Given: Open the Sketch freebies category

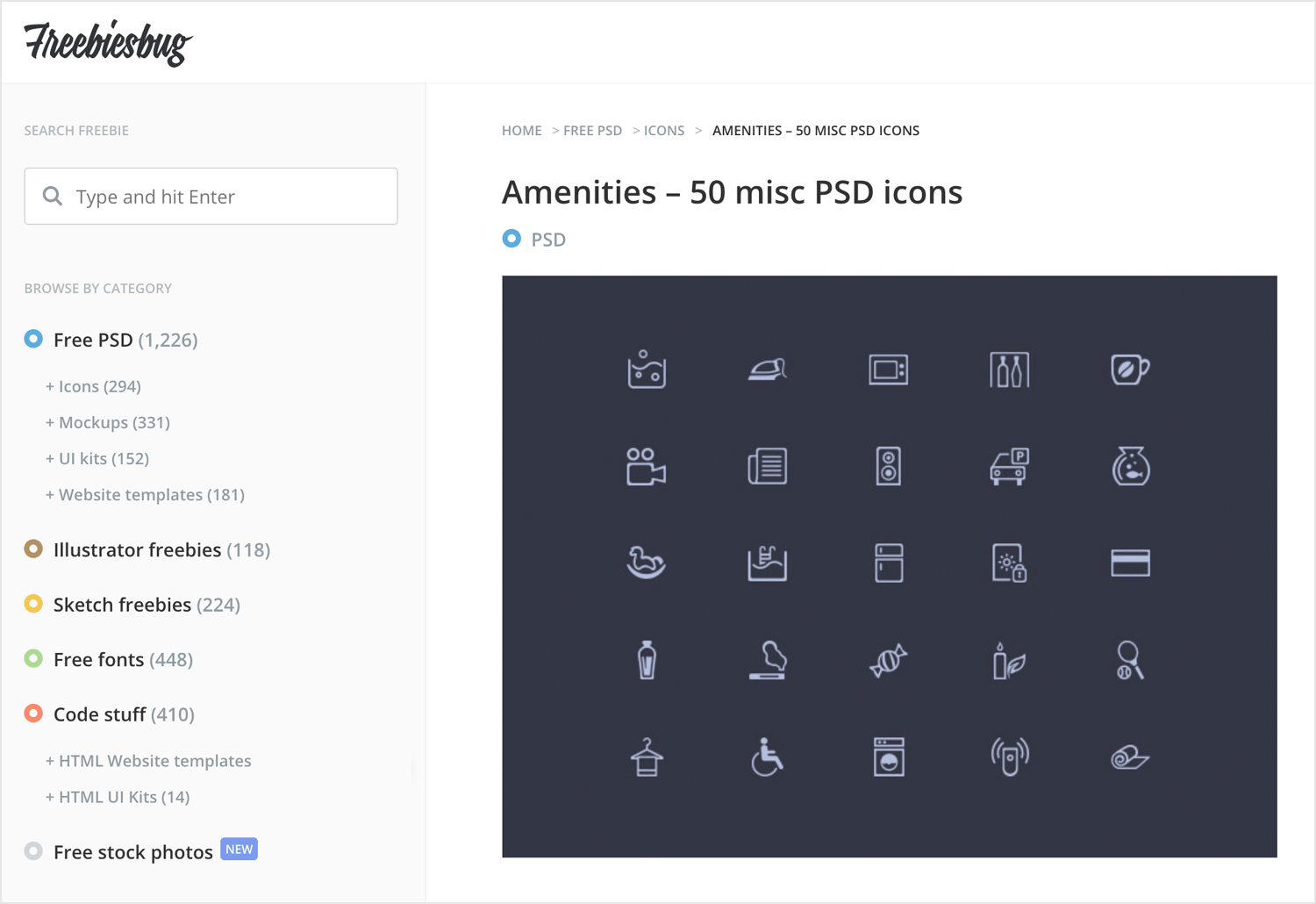Looking at the screenshot, I should pyautogui.click(x=147, y=605).
